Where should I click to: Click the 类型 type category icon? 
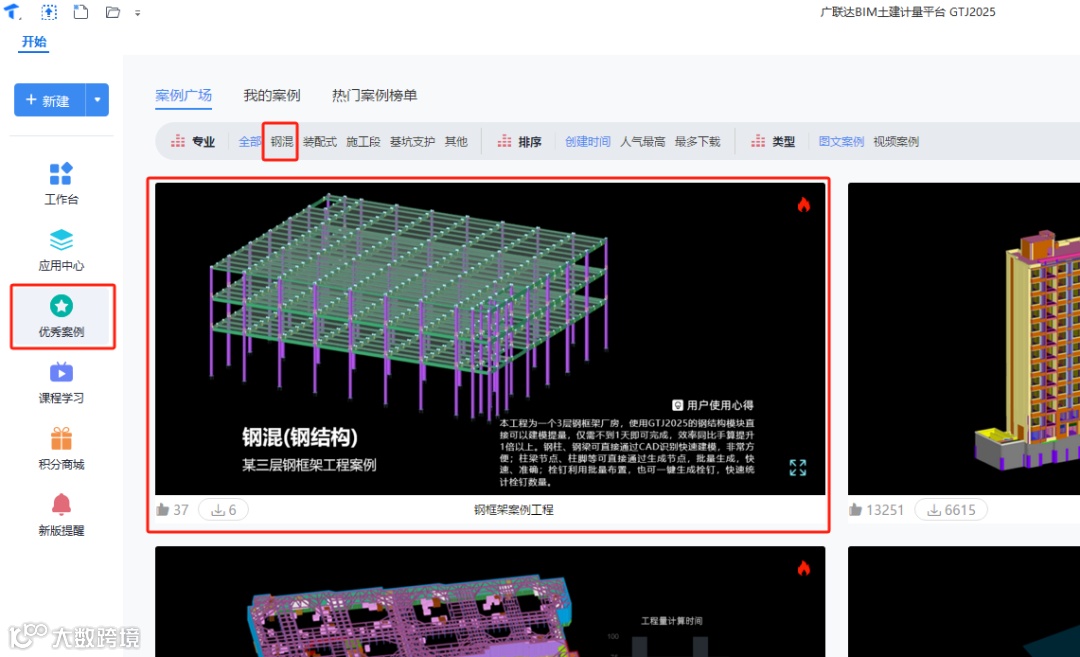pos(758,141)
